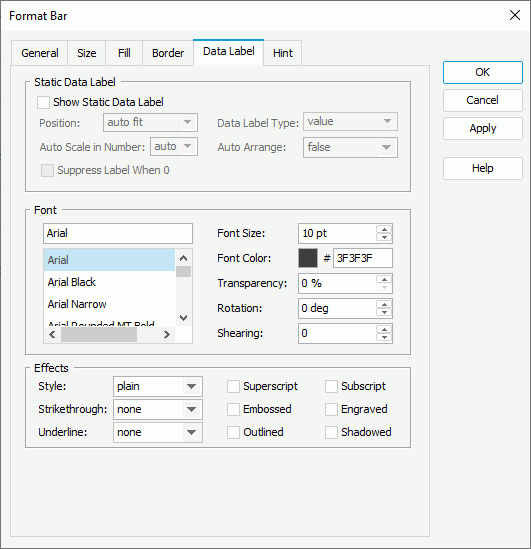Image resolution: width=531 pixels, height=549 pixels.
Task: Click font list scroll right arrow
Action: tap(167, 335)
